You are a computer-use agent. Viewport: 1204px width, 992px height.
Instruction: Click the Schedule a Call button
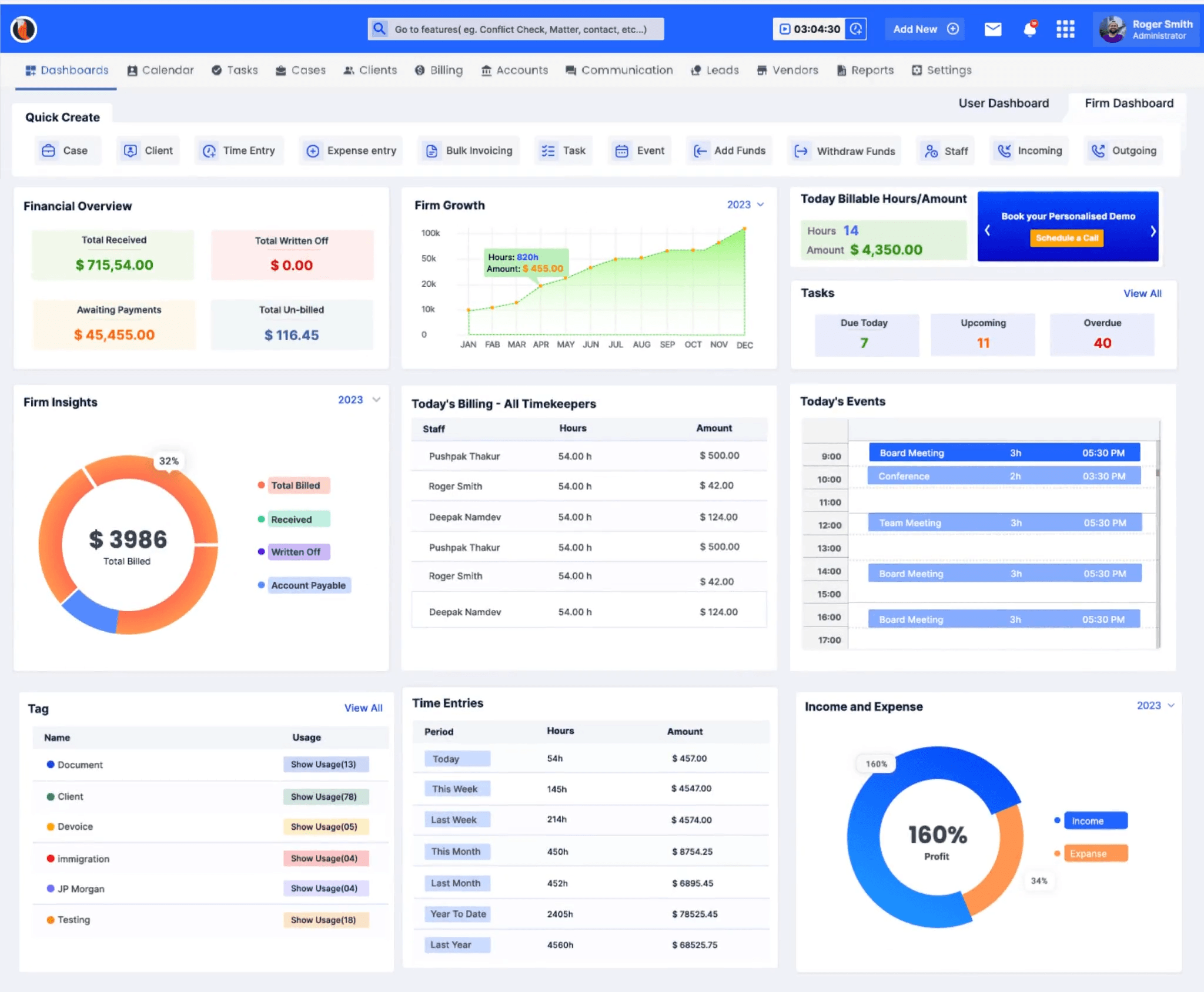1067,237
